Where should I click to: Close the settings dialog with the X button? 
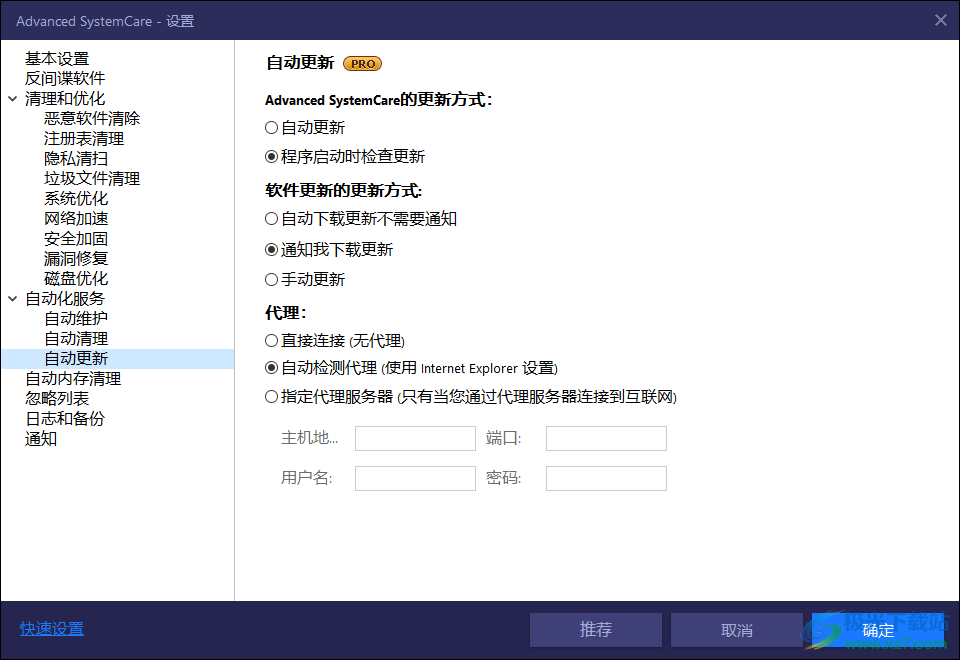pos(940,20)
